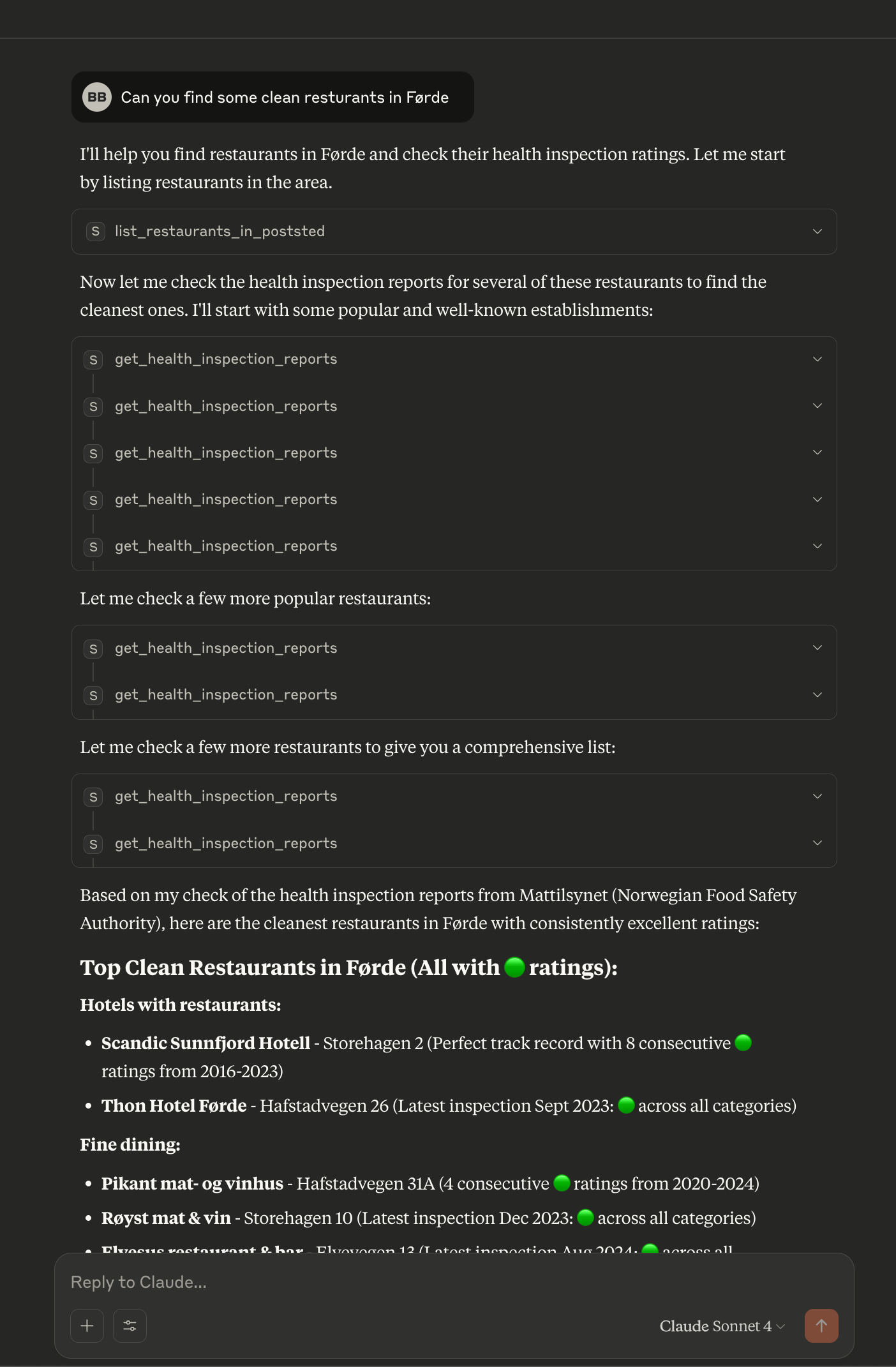Screen dimensions: 896x1367
Task: Click the user message about Førde restaurants
Action: [x=285, y=97]
